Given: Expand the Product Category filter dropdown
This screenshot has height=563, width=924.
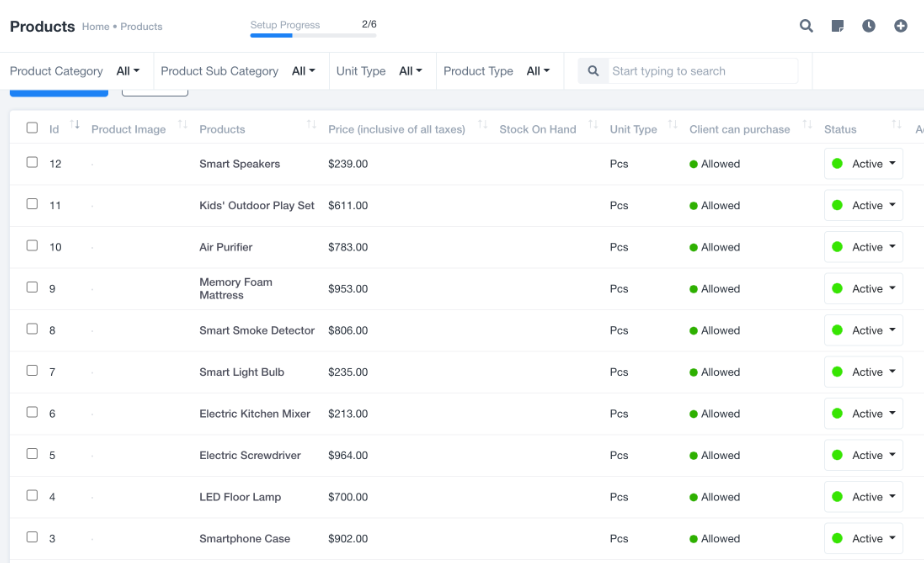Looking at the screenshot, I should [x=128, y=71].
